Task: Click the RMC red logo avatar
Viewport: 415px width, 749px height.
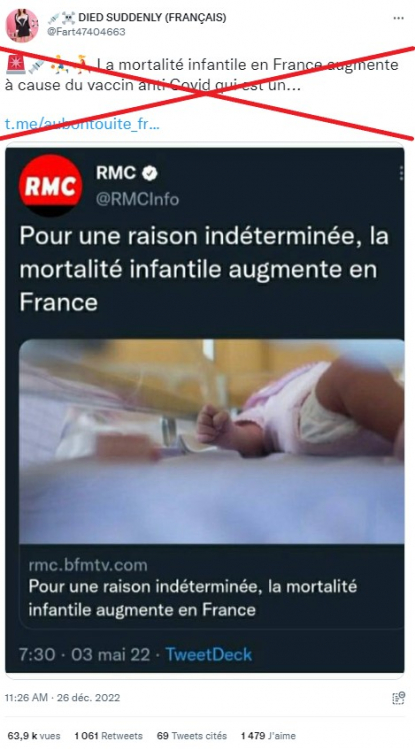Action: click(x=50, y=185)
